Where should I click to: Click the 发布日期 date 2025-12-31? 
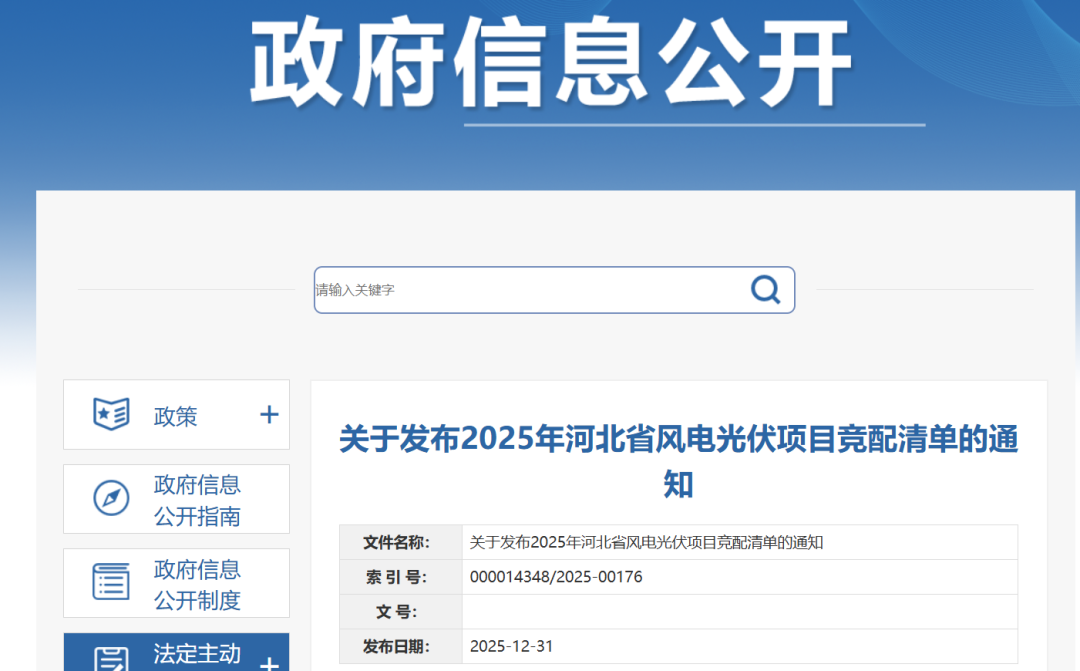[512, 645]
